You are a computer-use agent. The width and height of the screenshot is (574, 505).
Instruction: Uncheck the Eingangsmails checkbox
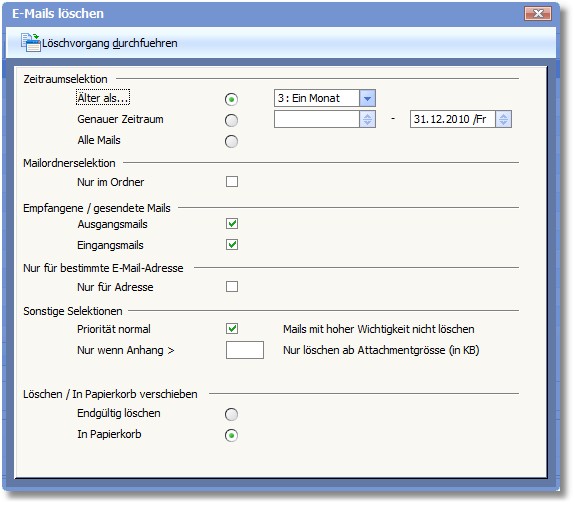click(232, 244)
